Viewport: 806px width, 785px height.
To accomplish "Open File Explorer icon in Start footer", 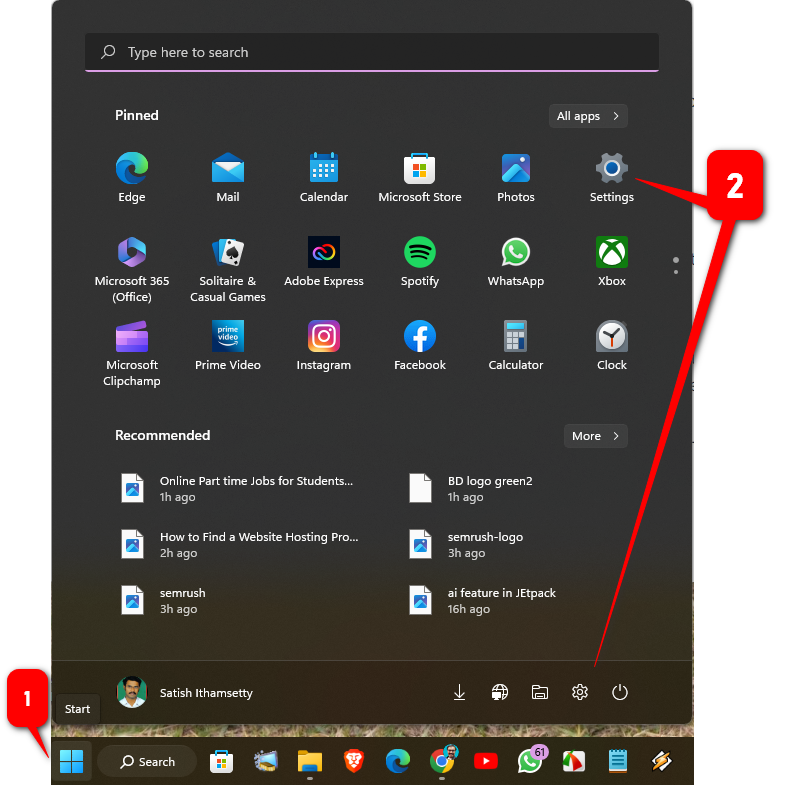I will pyautogui.click(x=540, y=692).
